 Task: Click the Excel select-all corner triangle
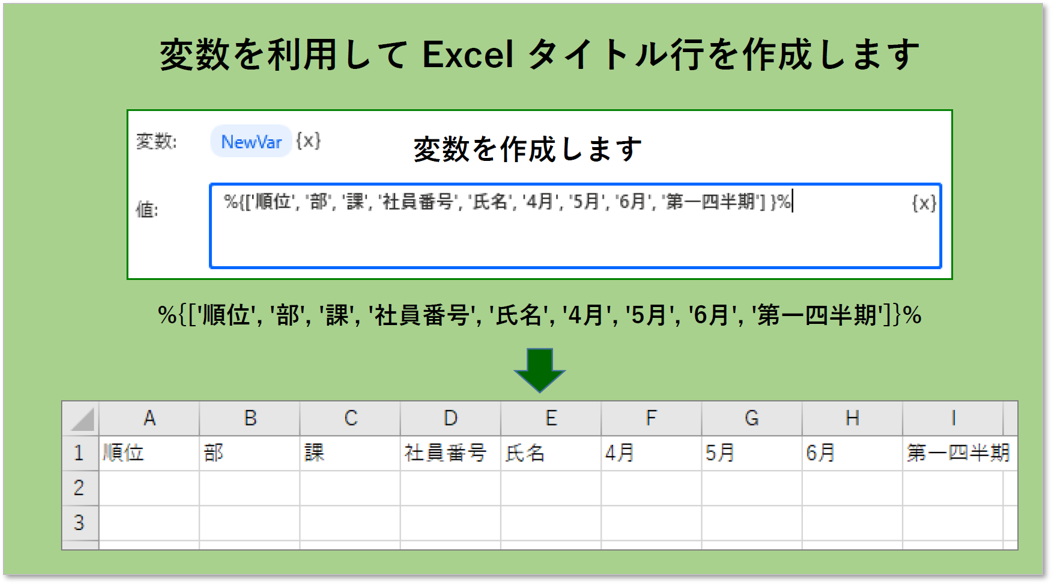click(x=81, y=419)
